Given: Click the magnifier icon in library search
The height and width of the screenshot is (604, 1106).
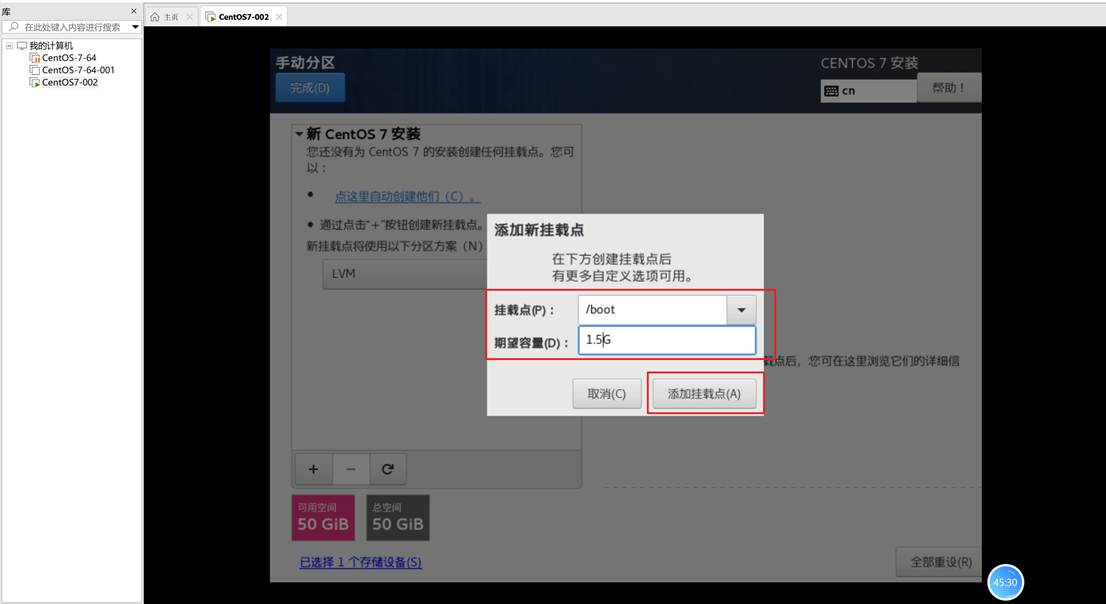Looking at the screenshot, I should tap(13, 27).
